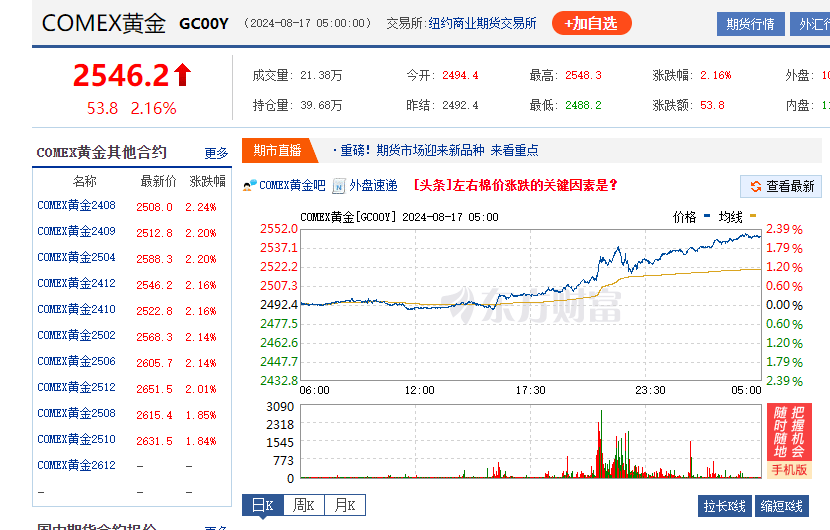This screenshot has width=830, height=530.
Task: Open the COMEX黄金2612 contract
Action: (x=76, y=465)
